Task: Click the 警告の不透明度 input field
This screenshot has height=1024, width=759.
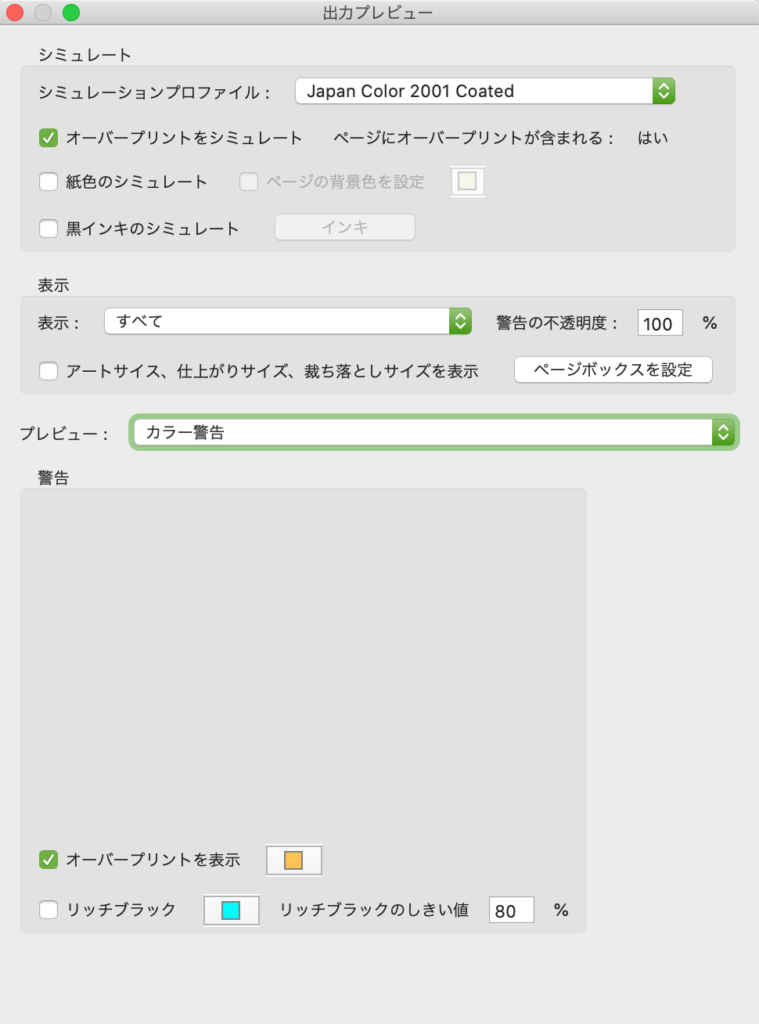Action: pos(660,323)
